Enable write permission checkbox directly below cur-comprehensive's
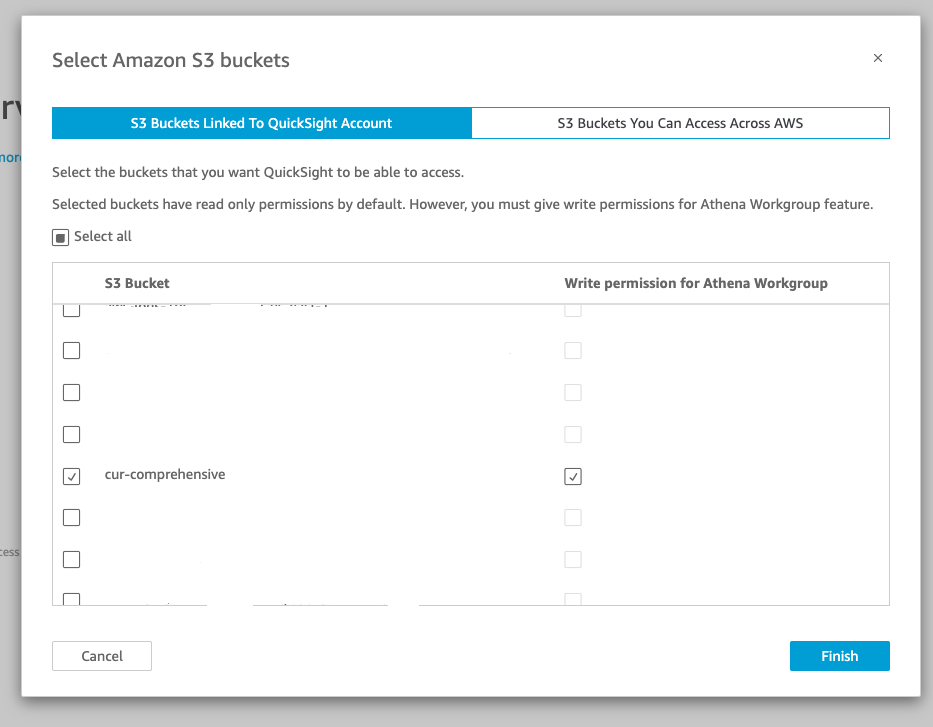The image size is (933, 727). 573,518
